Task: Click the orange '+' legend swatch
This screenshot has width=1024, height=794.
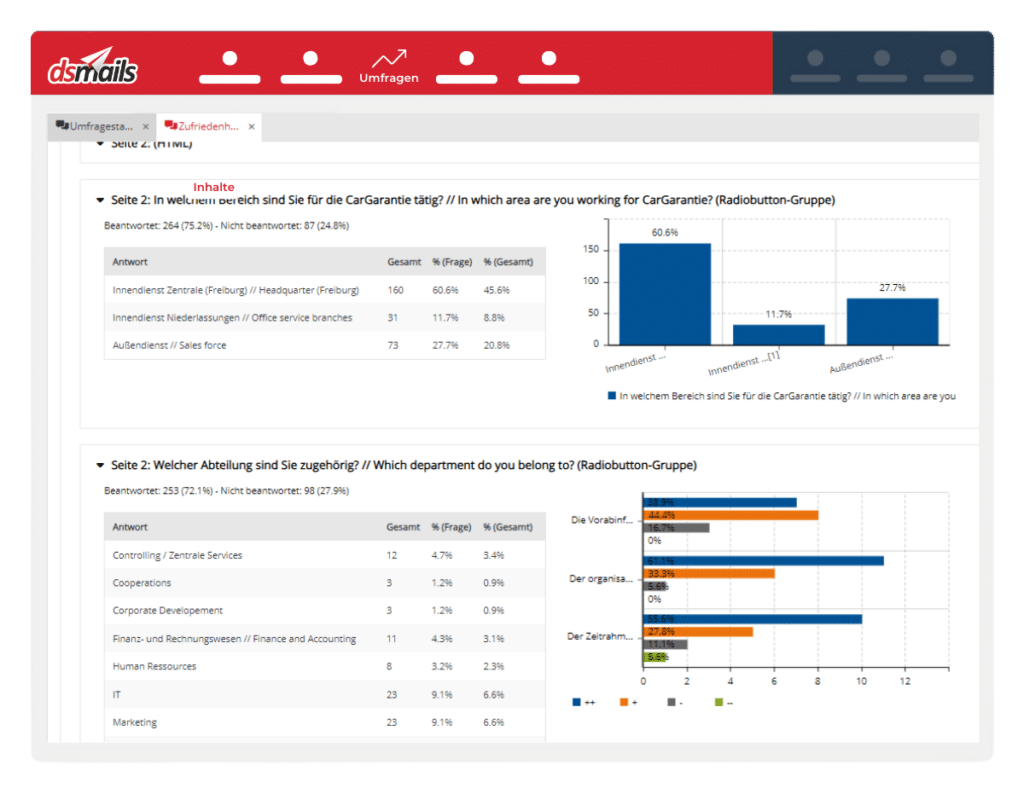Action: 624,702
